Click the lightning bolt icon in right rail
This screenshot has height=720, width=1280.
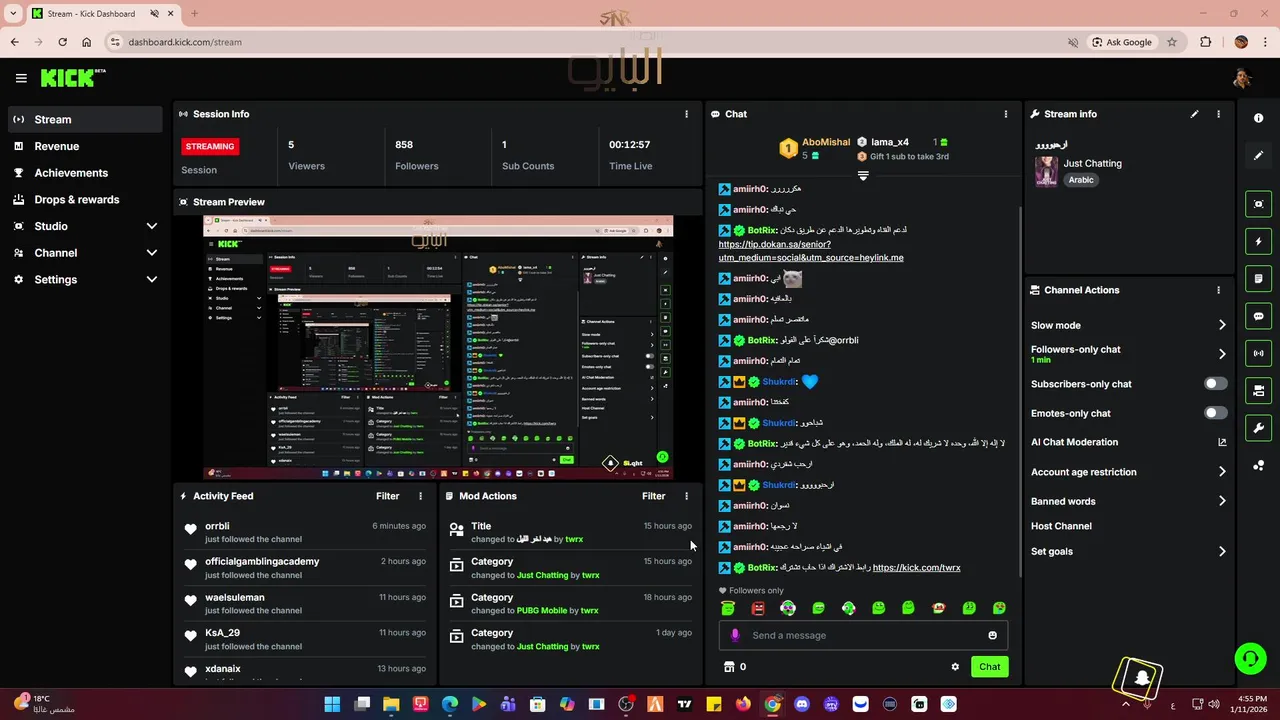point(1258,241)
